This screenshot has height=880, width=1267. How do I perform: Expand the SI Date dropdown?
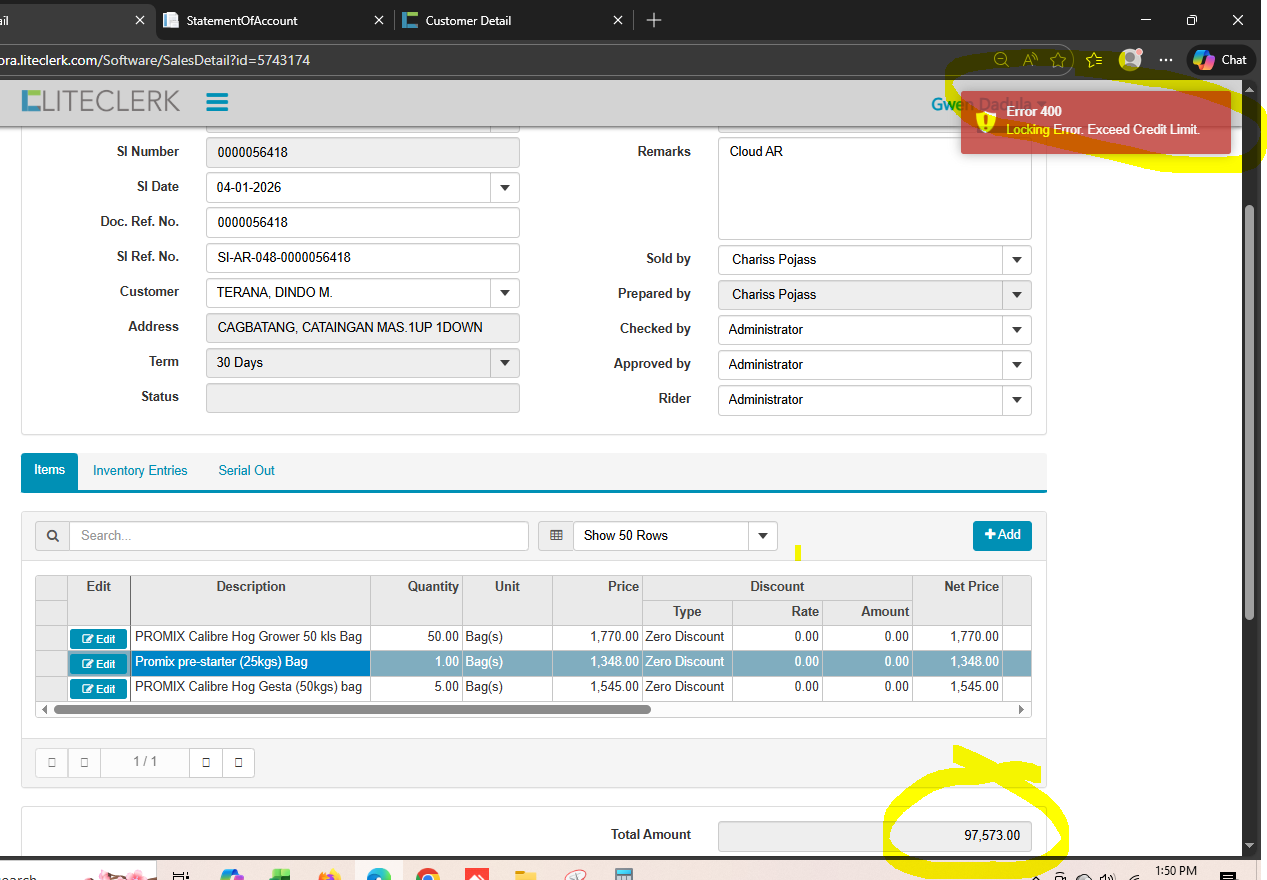click(x=504, y=187)
